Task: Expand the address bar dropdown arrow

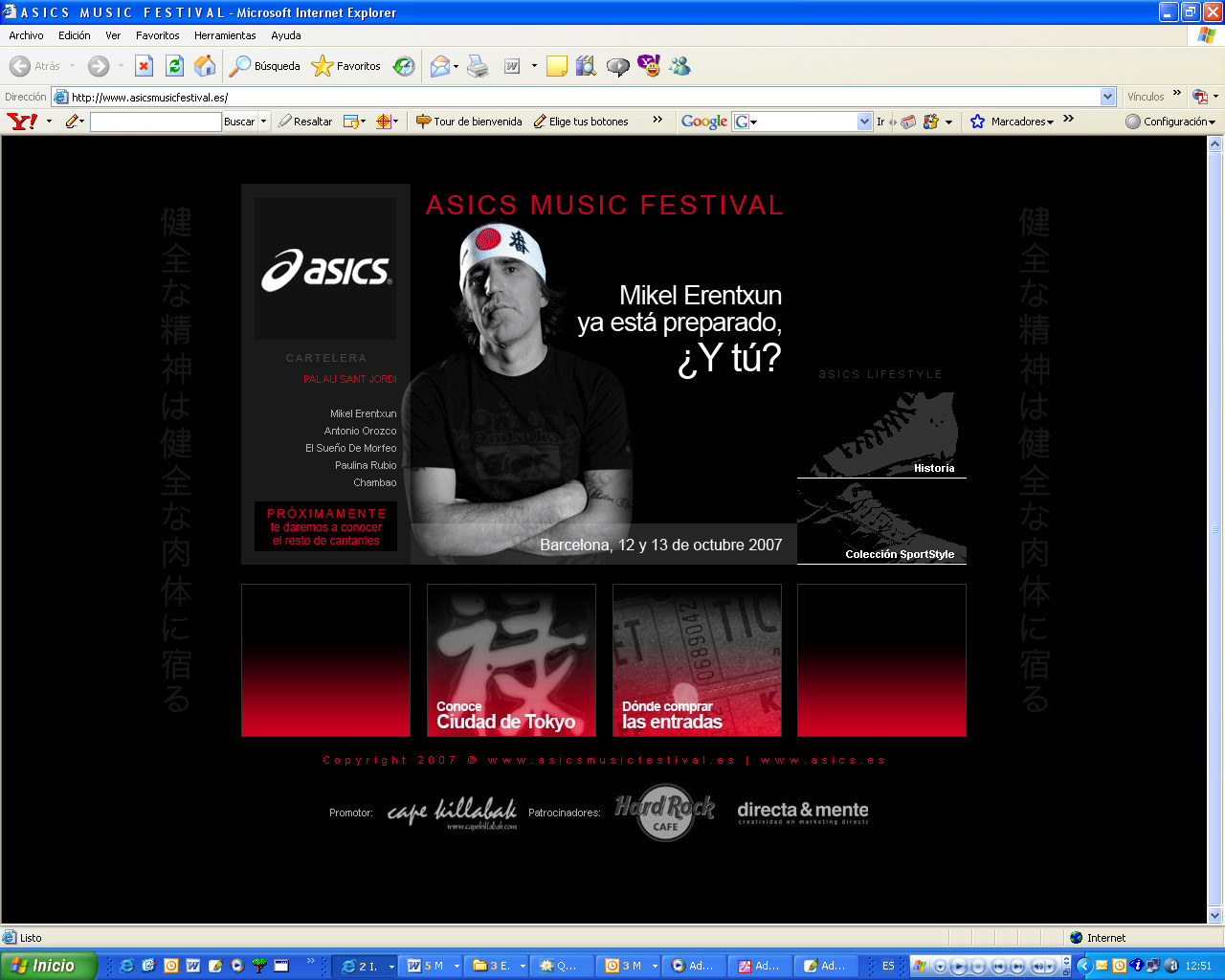Action: tap(1108, 97)
